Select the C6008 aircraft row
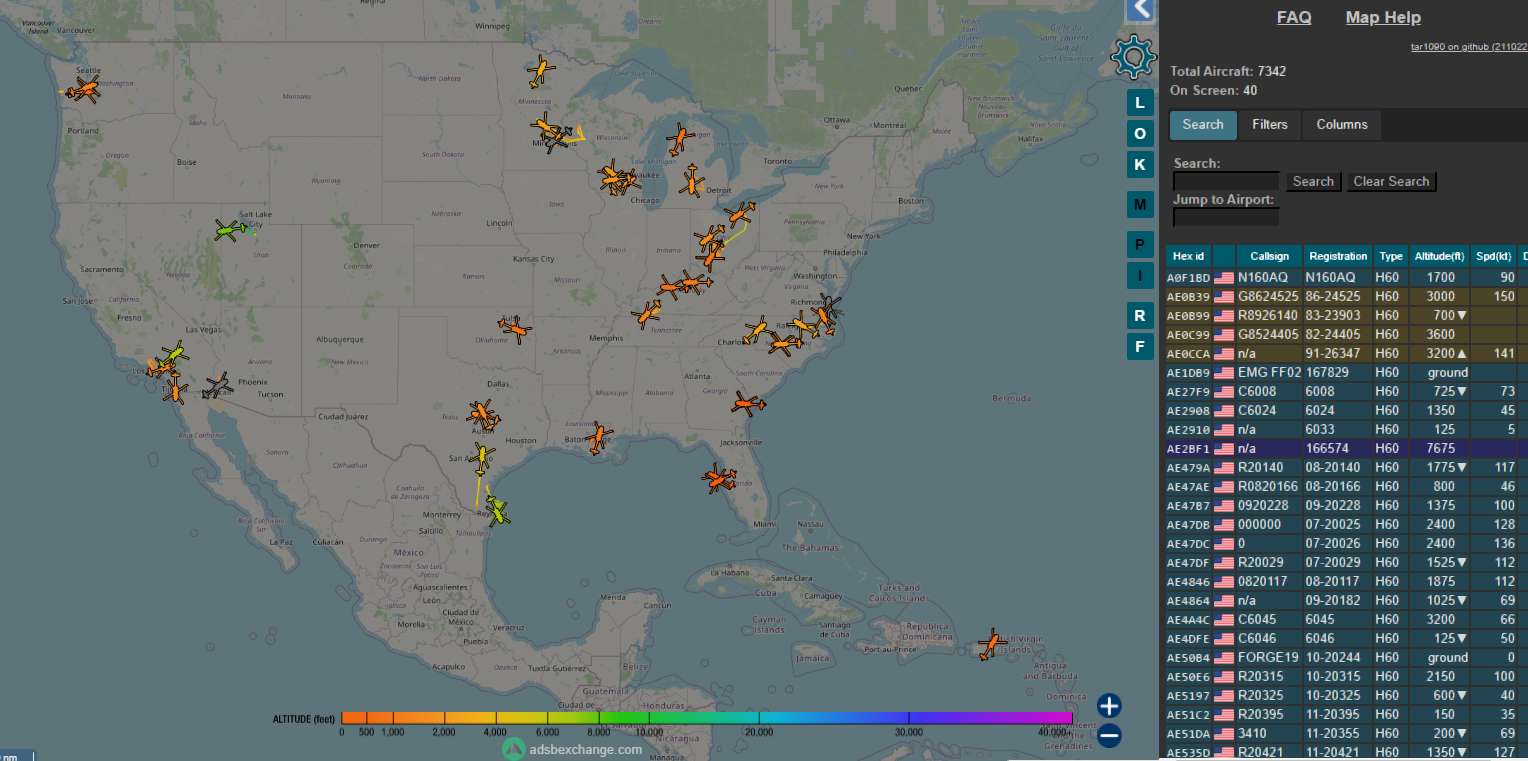 [1346, 391]
